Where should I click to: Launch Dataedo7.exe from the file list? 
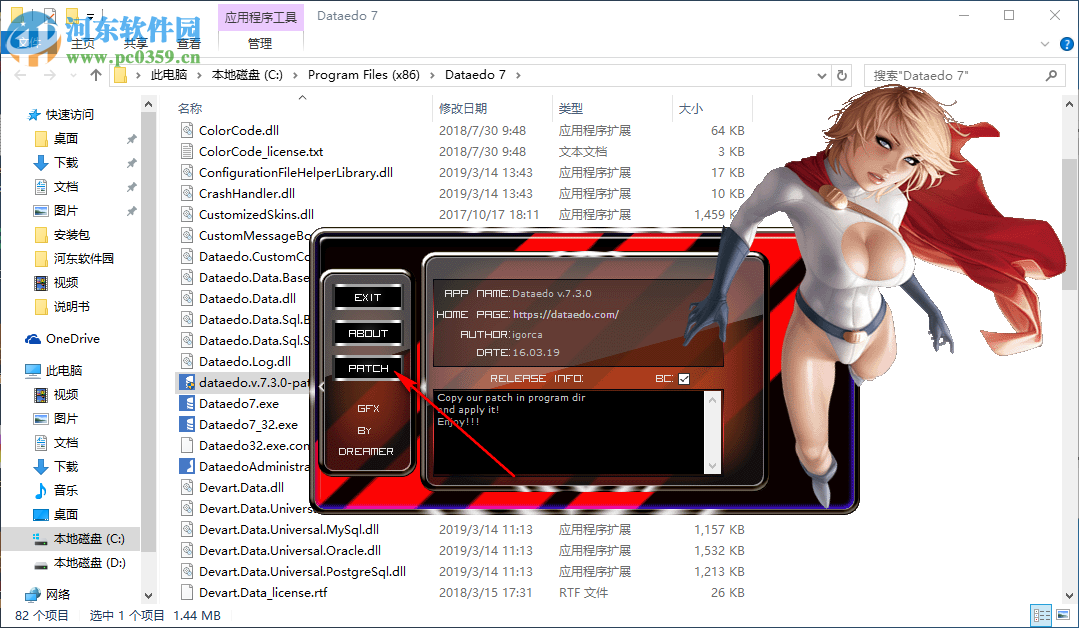(230, 403)
